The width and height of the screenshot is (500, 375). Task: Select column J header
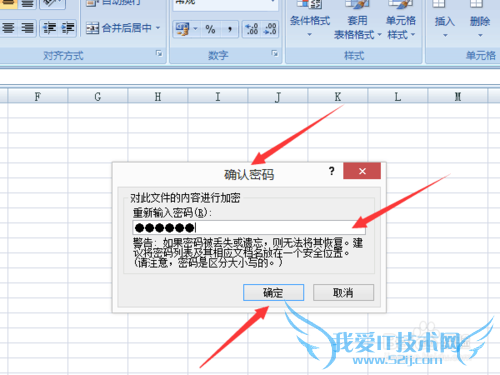[278, 97]
